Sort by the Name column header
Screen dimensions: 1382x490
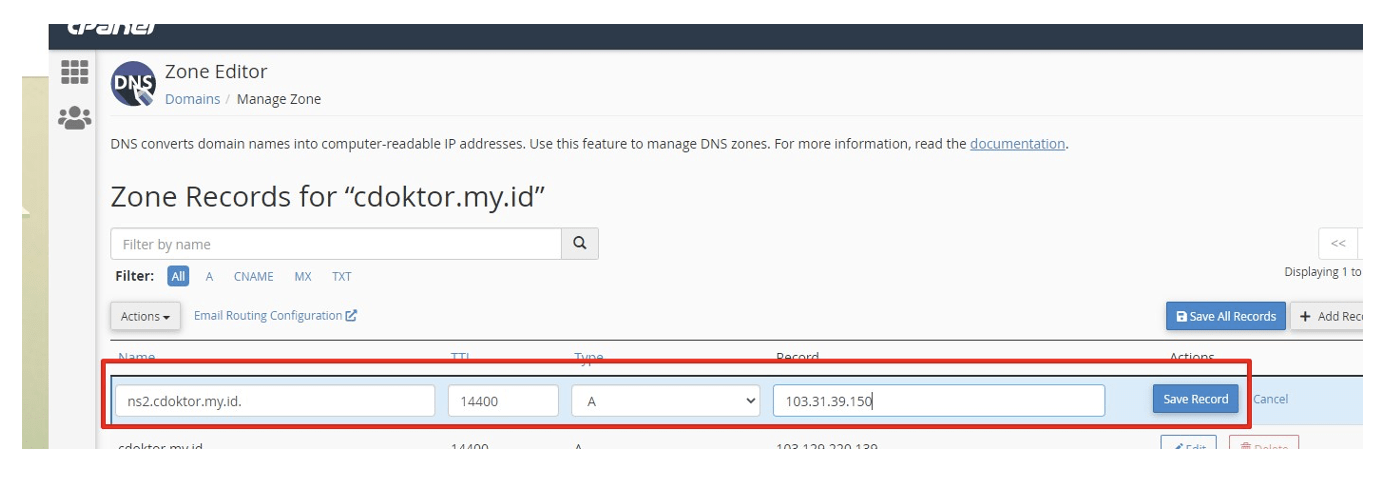137,356
